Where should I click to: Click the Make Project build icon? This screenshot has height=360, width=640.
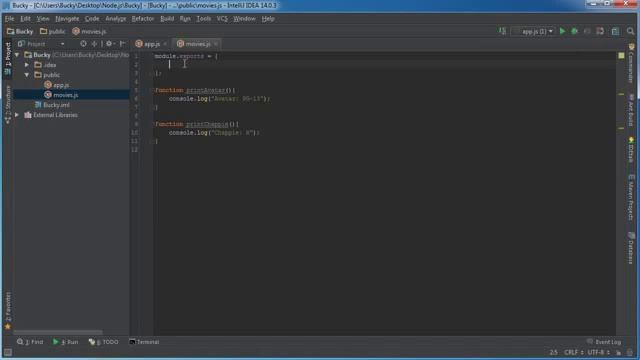point(502,31)
